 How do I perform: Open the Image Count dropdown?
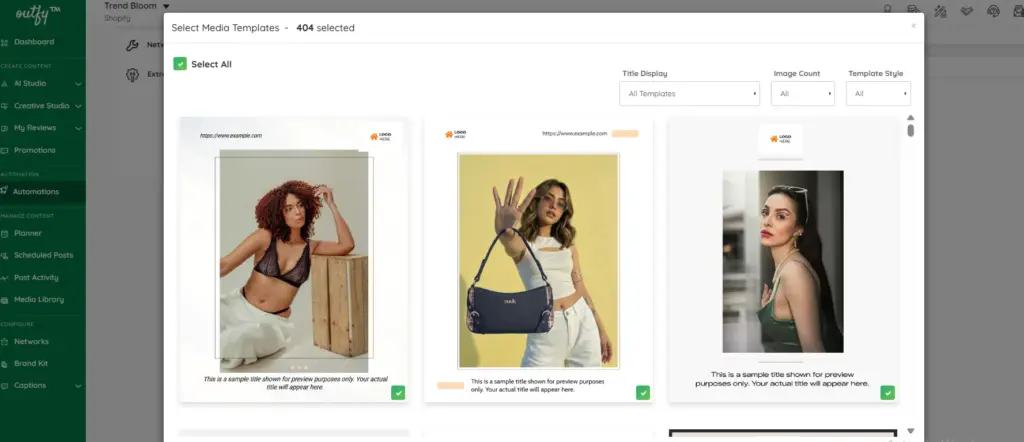tap(803, 93)
